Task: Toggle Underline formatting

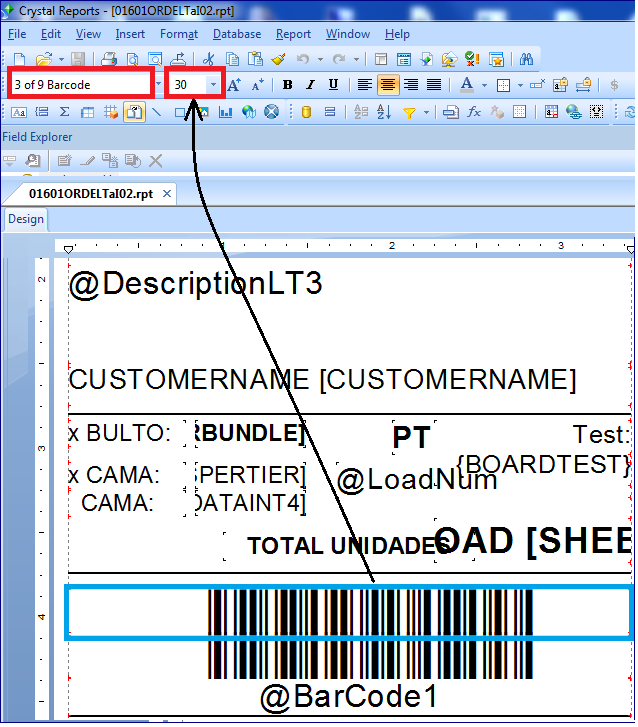Action: coord(333,84)
